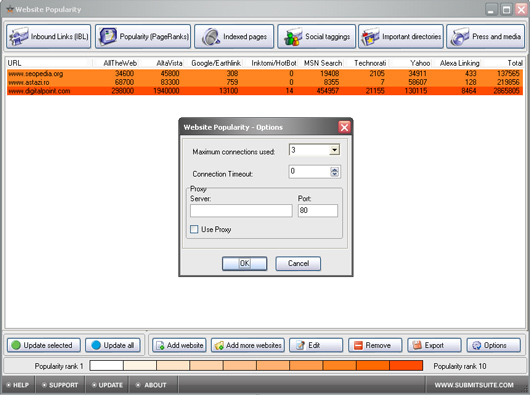Select the www.digitalpoint.com row
530x395 pixels.
pyautogui.click(x=265, y=91)
